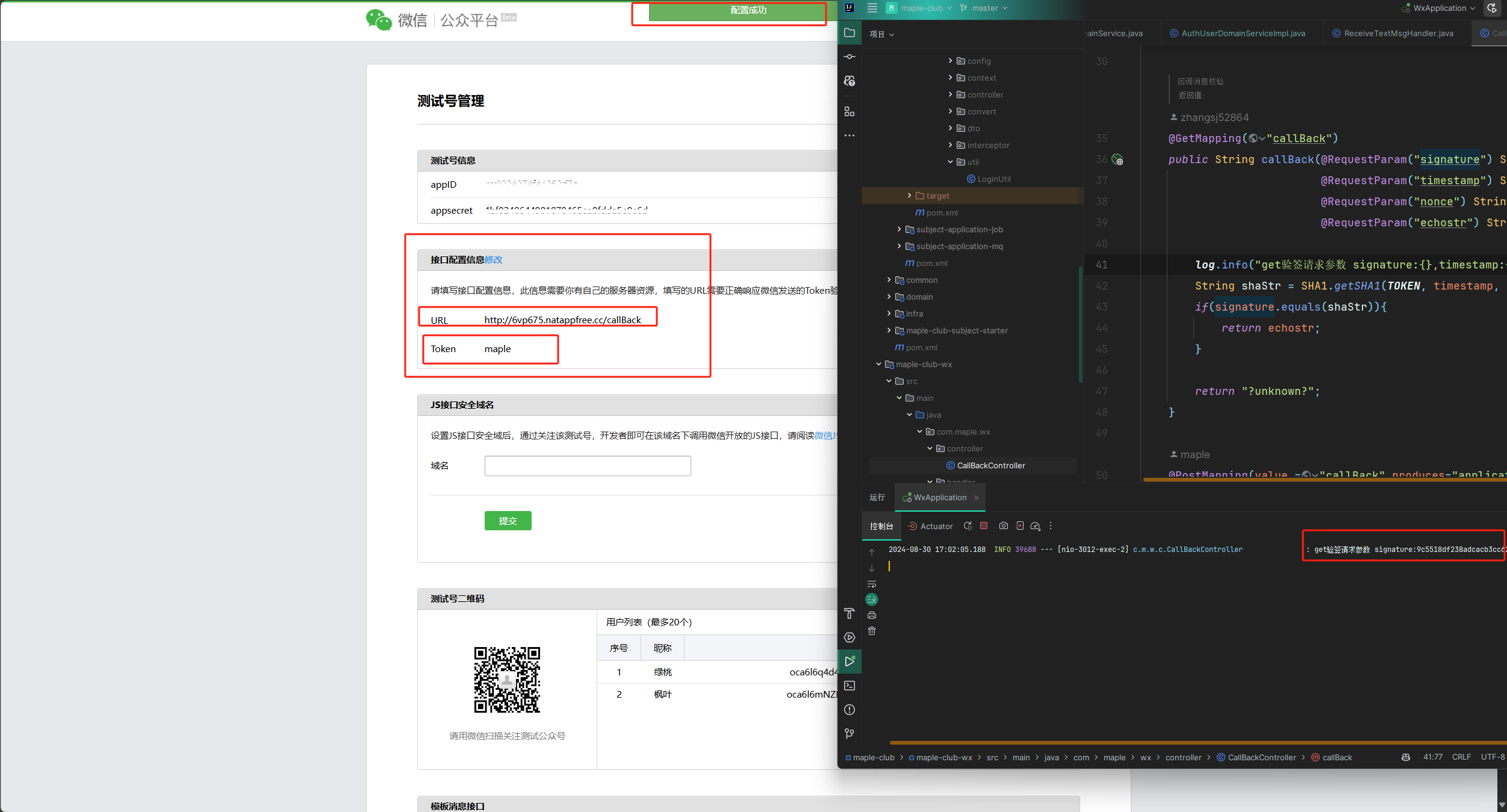Open the Commit tool window icon

(x=850, y=57)
